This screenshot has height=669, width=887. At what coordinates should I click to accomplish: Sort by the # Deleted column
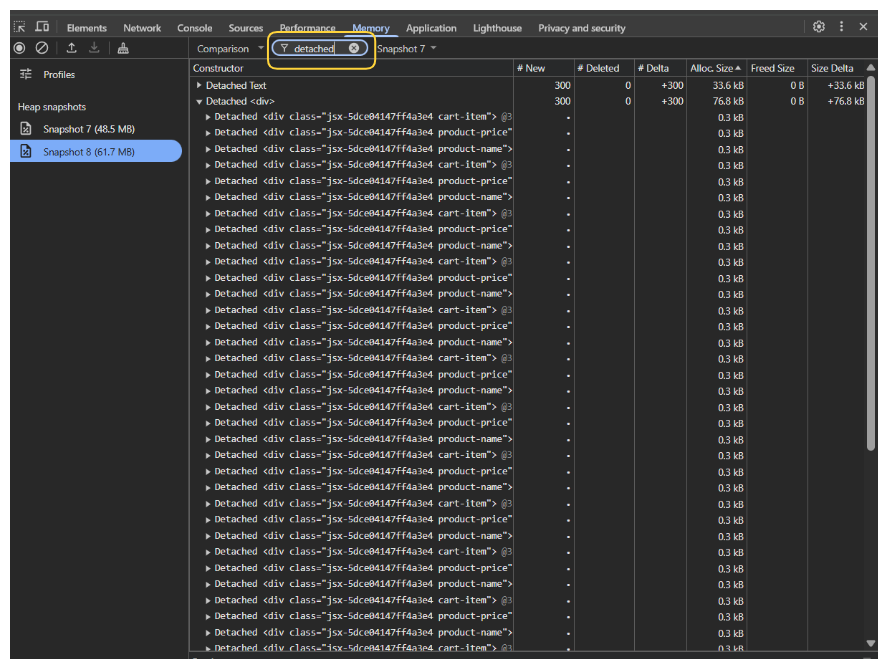coord(604,68)
